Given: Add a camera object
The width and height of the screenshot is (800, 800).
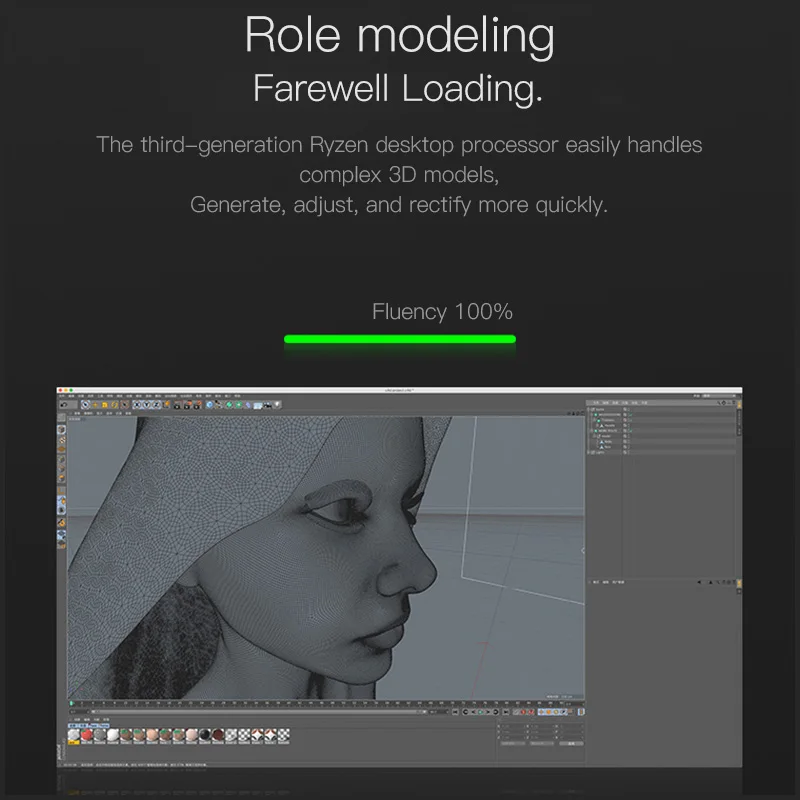Looking at the screenshot, I should pyautogui.click(x=267, y=406).
